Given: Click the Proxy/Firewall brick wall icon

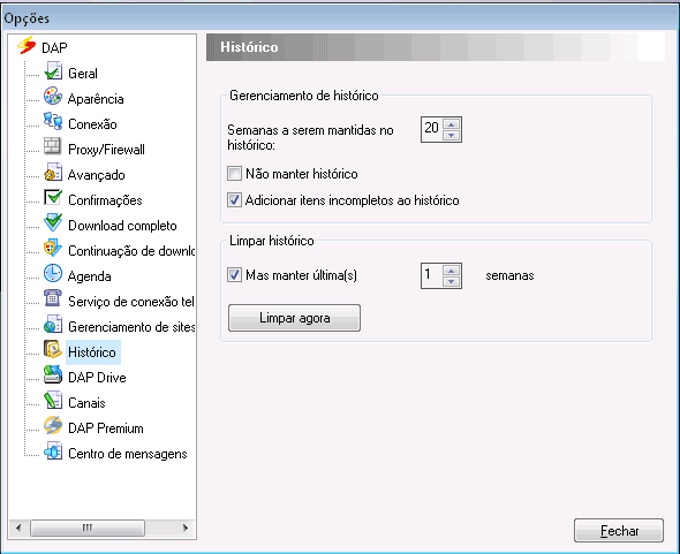Looking at the screenshot, I should tap(52, 146).
